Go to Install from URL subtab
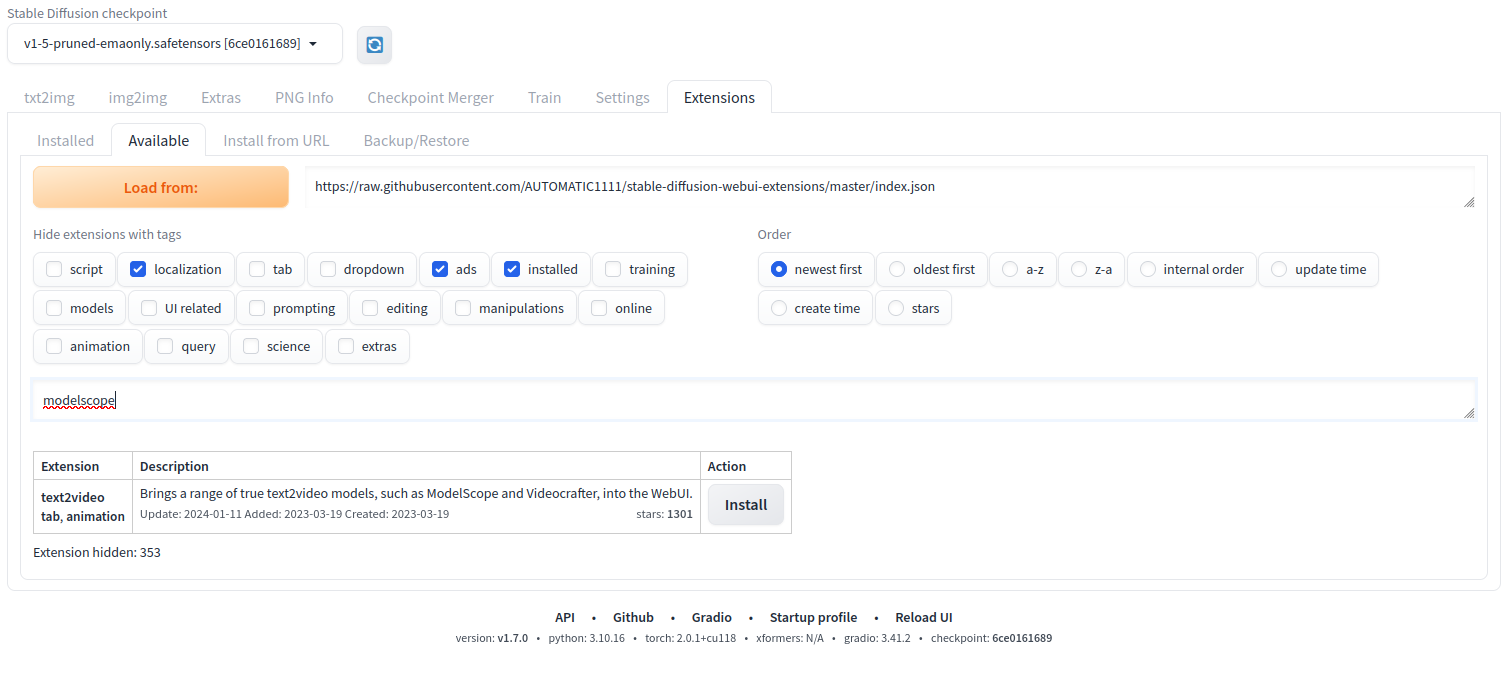This screenshot has height=689, width=1511. [x=276, y=140]
